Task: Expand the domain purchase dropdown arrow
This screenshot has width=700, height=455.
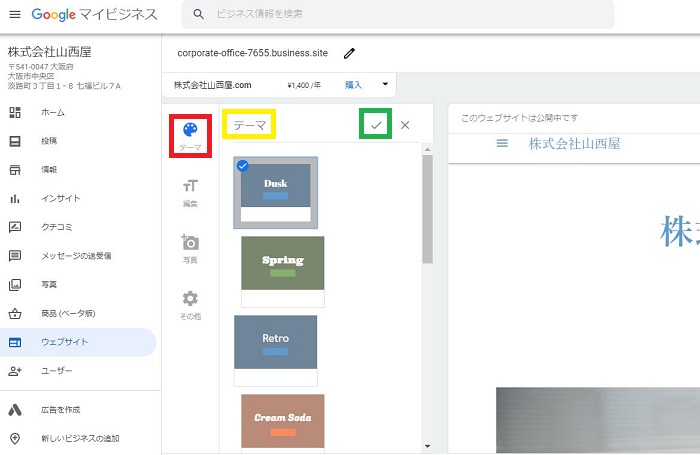Action: [385, 84]
